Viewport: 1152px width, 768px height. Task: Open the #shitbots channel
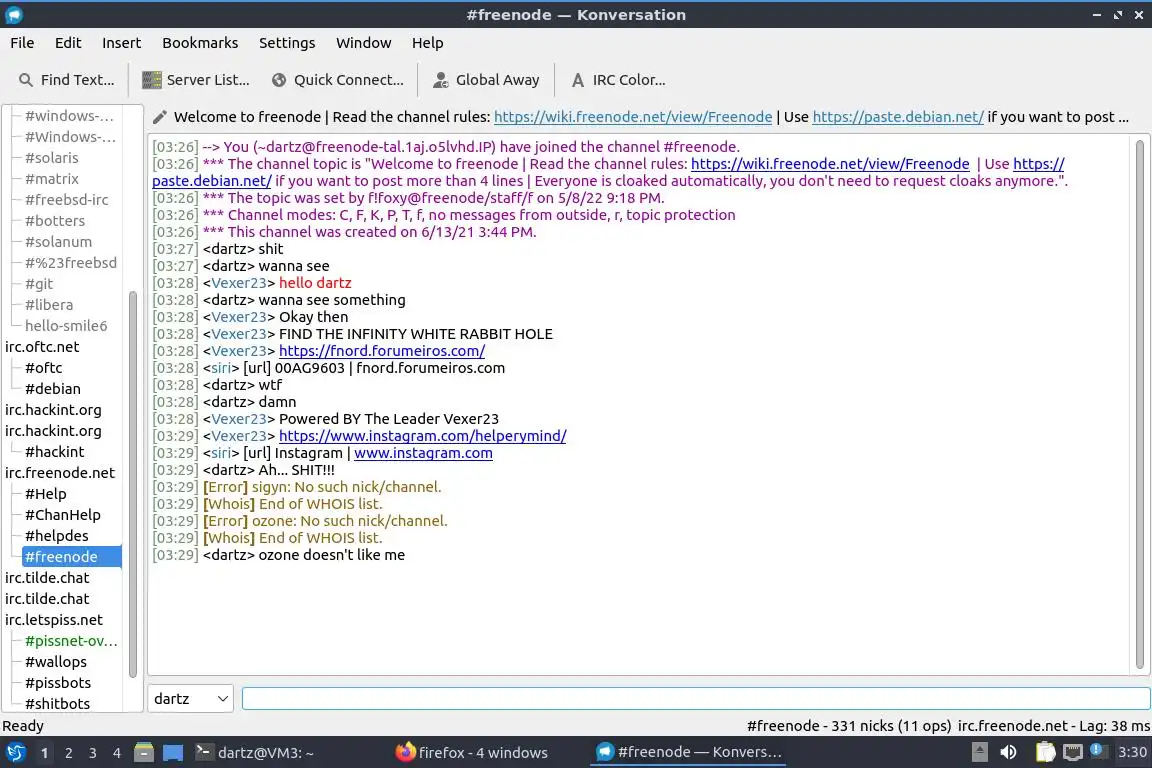[x=57, y=704]
